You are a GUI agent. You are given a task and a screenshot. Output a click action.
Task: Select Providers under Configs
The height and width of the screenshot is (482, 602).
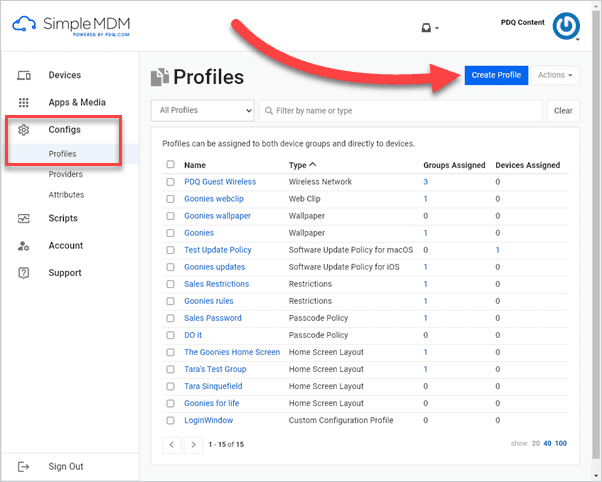pos(65,174)
